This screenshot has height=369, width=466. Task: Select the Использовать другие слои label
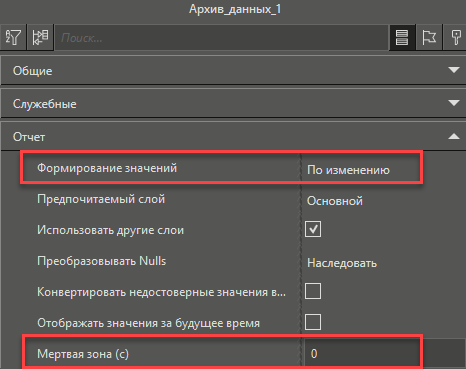[110, 230]
